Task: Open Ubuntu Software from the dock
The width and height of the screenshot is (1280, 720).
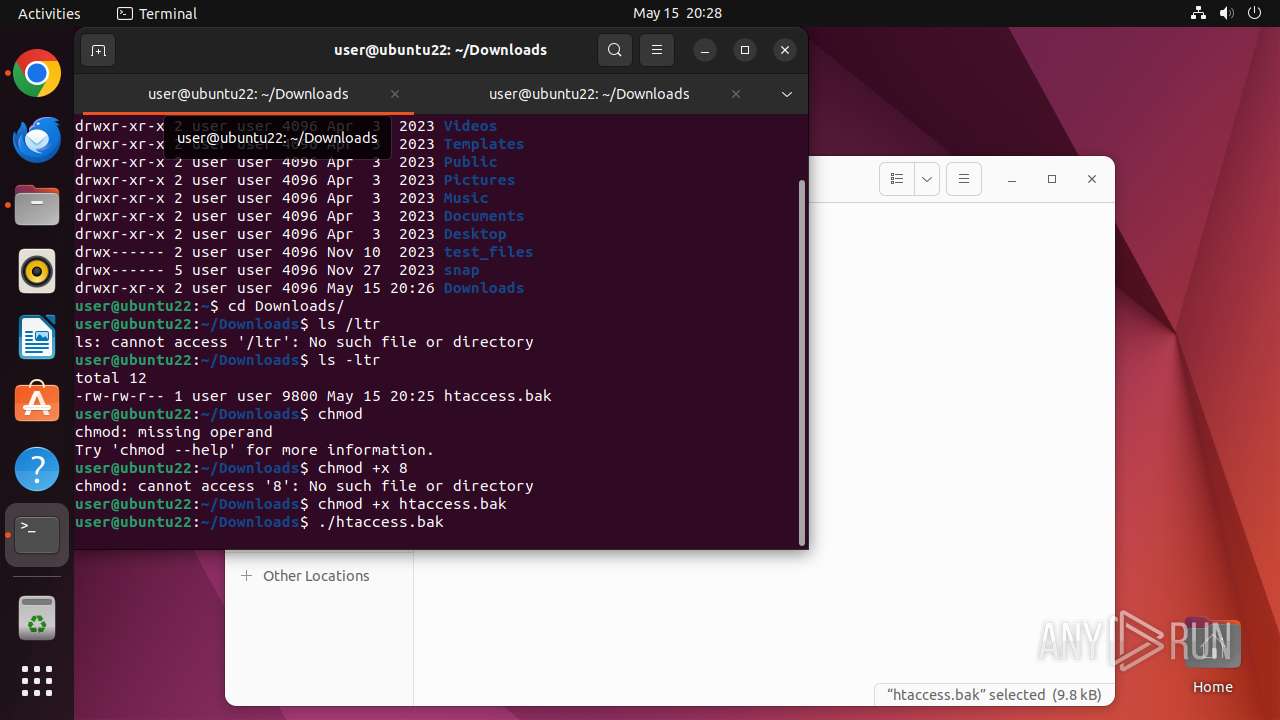Action: click(x=37, y=403)
